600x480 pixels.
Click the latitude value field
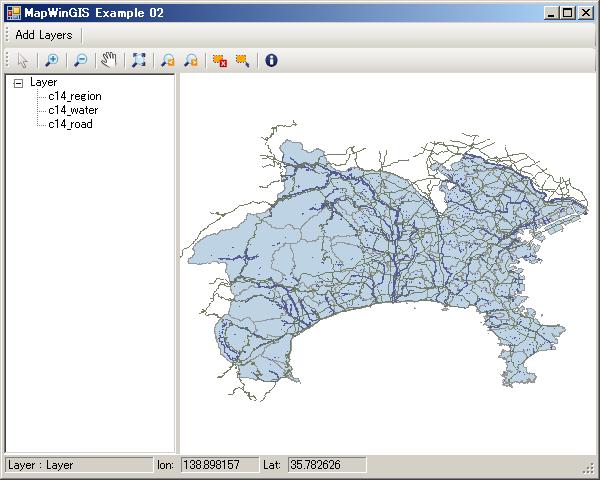point(326,465)
